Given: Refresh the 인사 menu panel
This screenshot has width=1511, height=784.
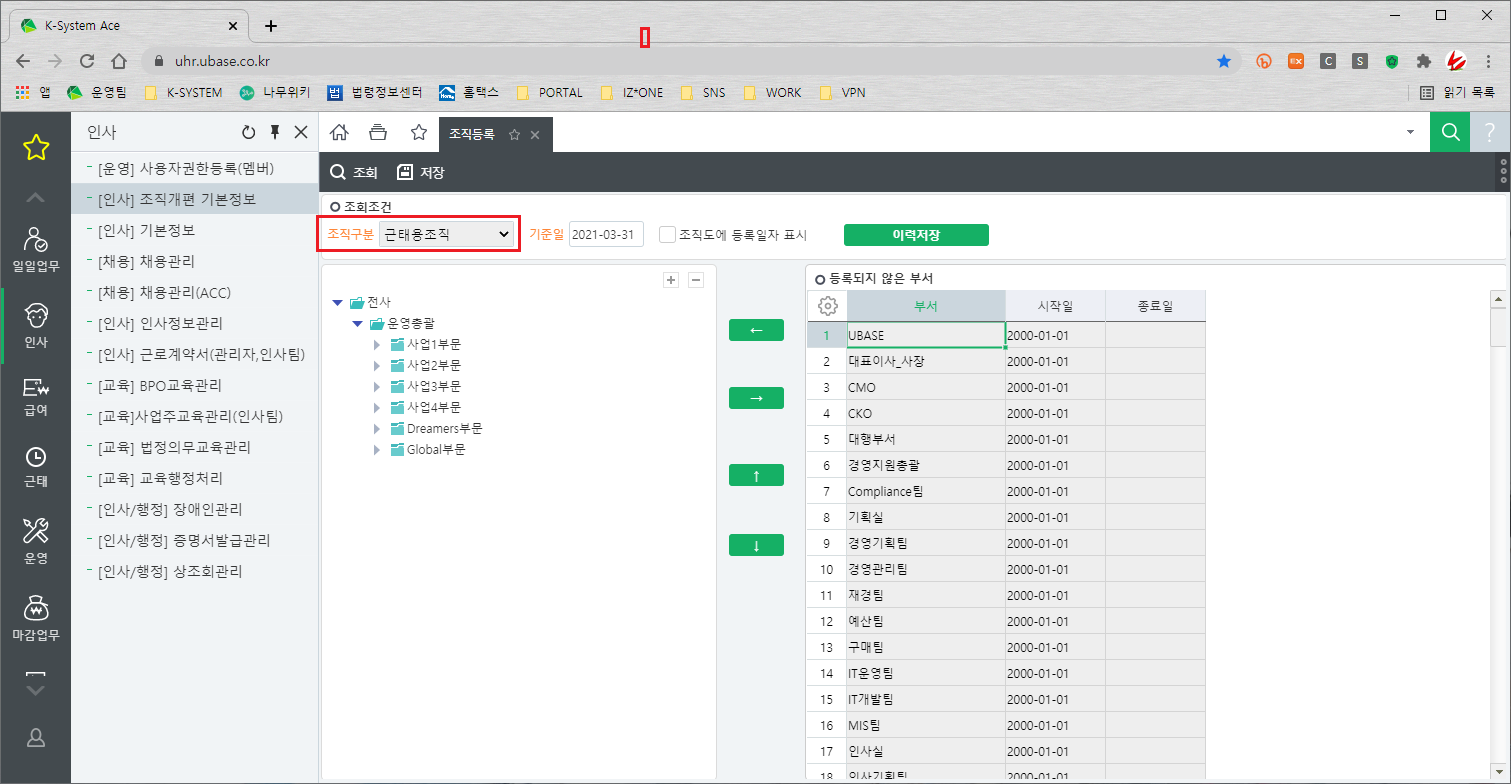Looking at the screenshot, I should coord(249,132).
